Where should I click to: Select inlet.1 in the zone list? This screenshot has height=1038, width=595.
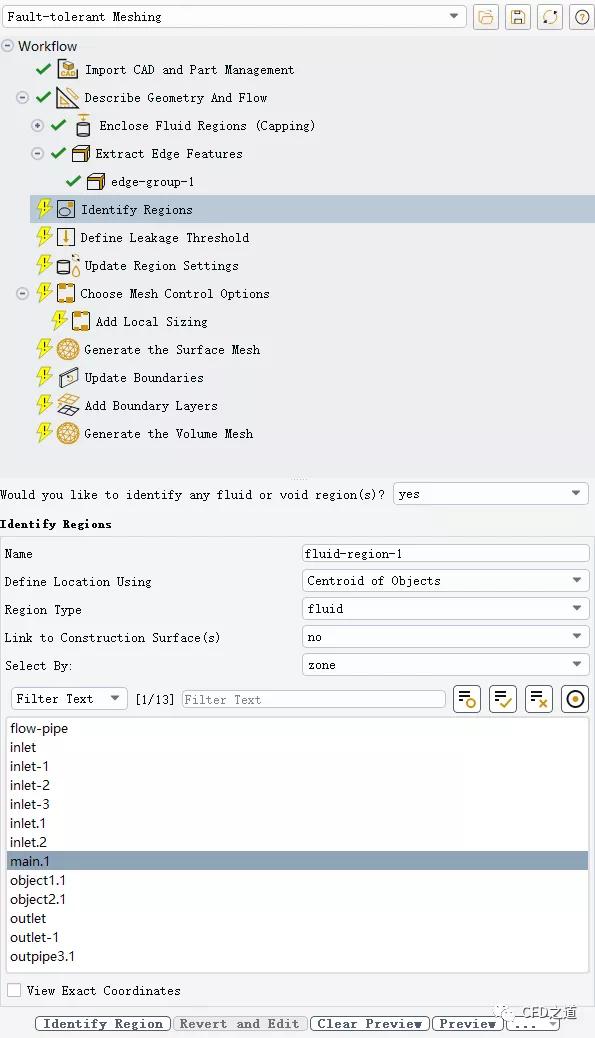(x=297, y=823)
